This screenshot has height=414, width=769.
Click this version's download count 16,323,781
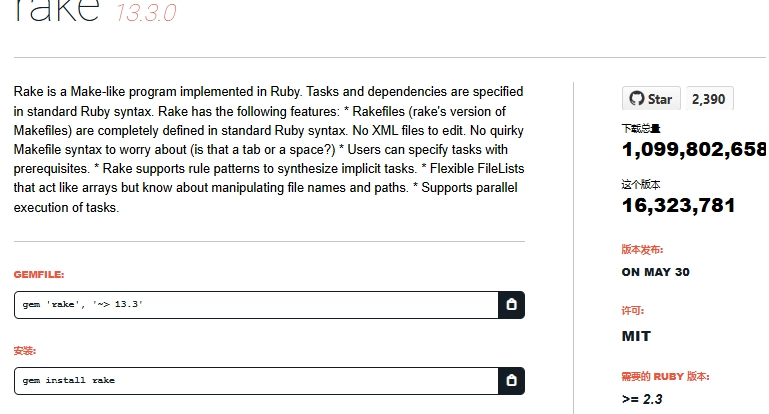point(678,205)
